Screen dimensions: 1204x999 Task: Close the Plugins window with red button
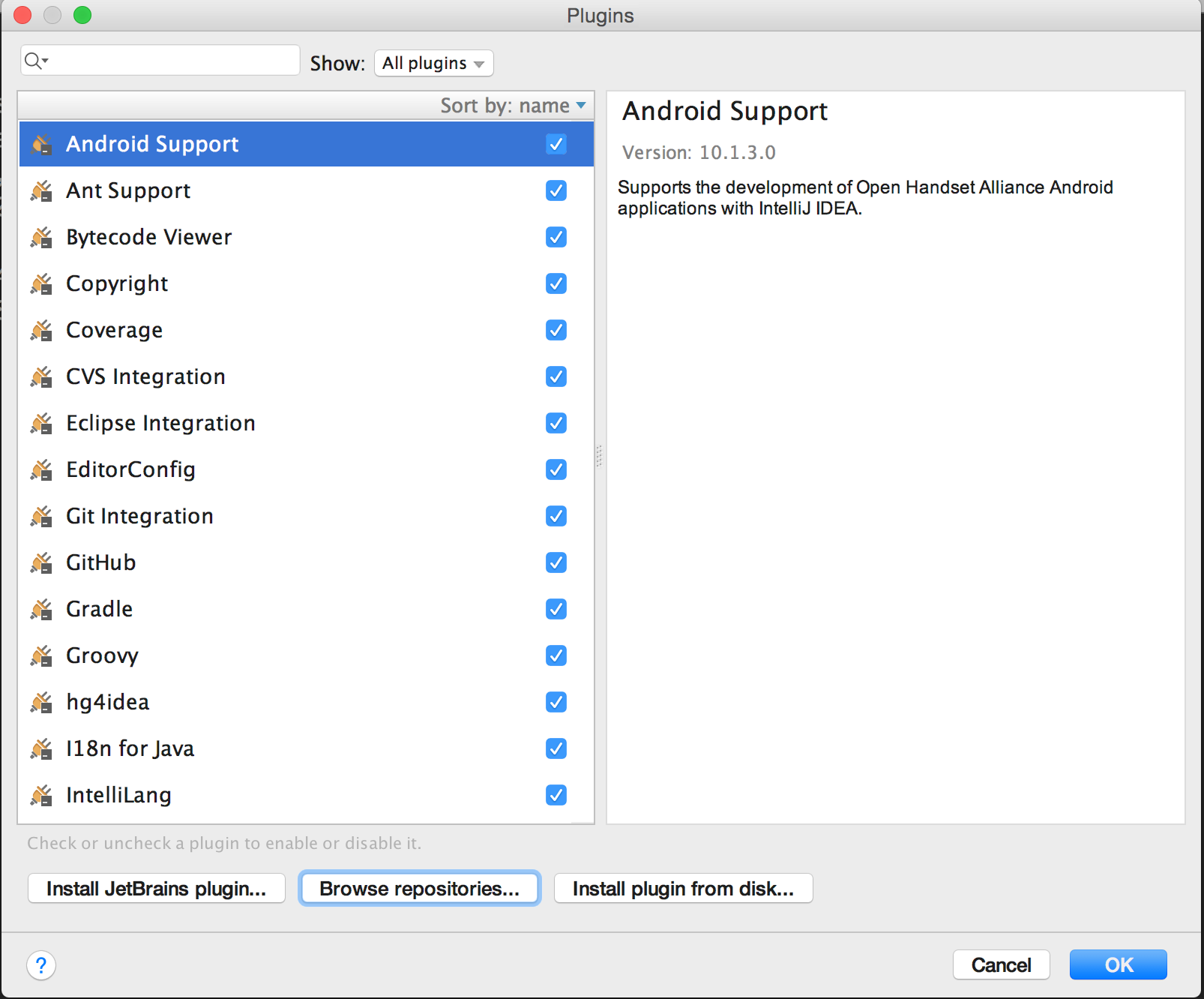coord(22,15)
